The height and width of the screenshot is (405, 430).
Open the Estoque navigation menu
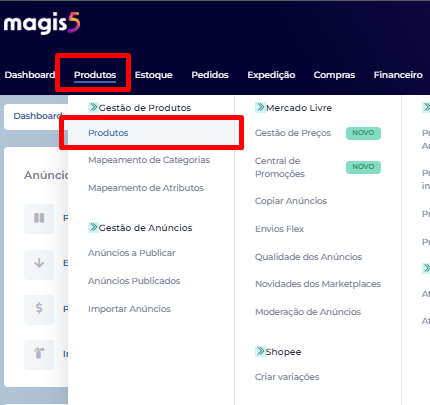pos(154,75)
